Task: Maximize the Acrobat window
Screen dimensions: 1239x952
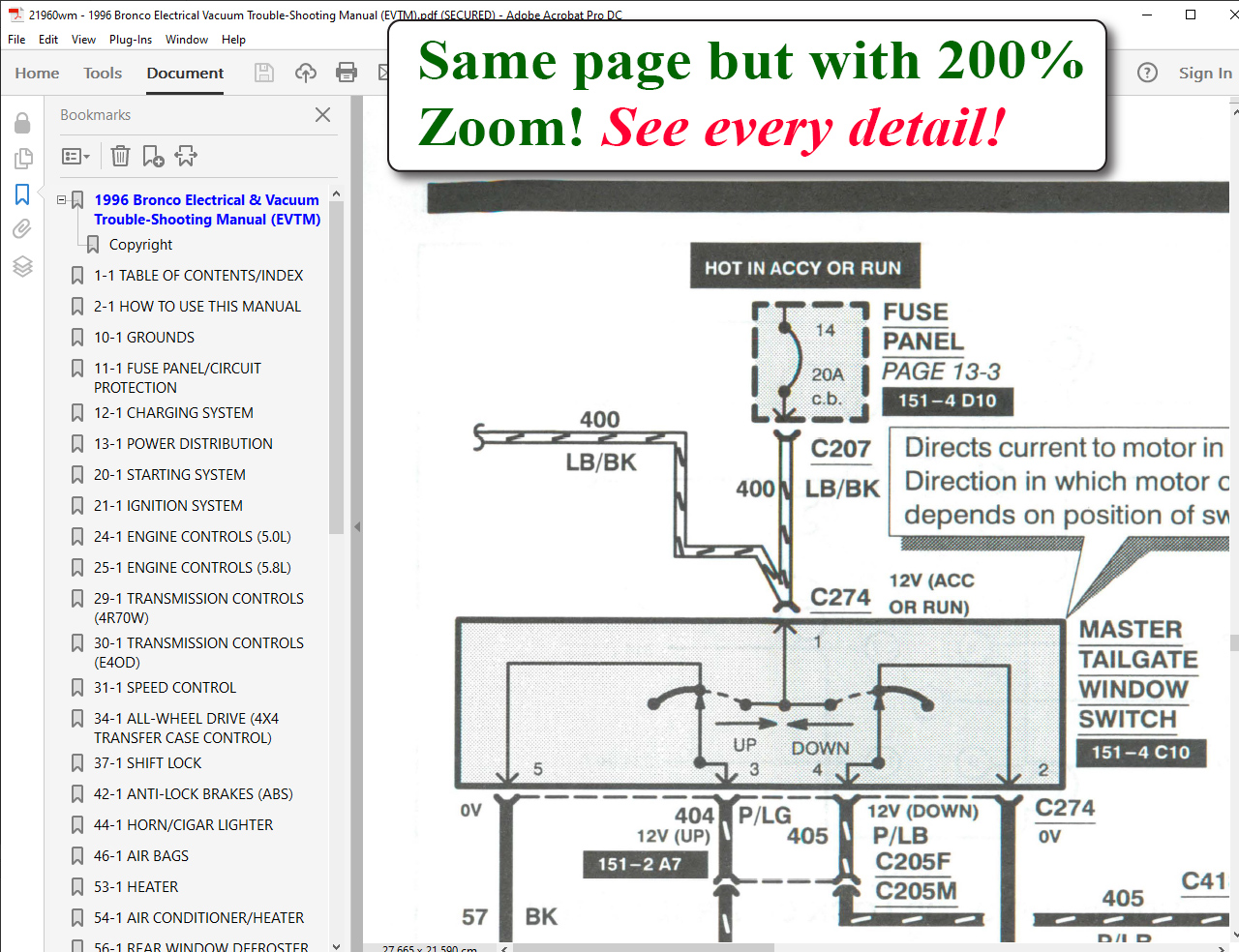Action: click(x=1191, y=15)
